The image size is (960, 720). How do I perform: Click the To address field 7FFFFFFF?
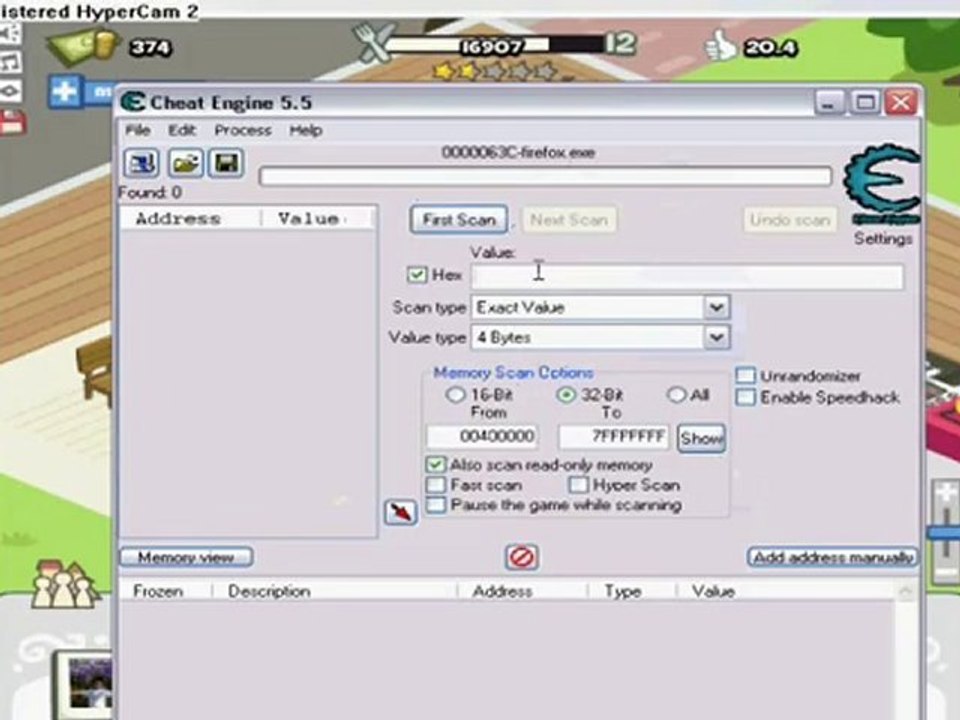(x=614, y=437)
